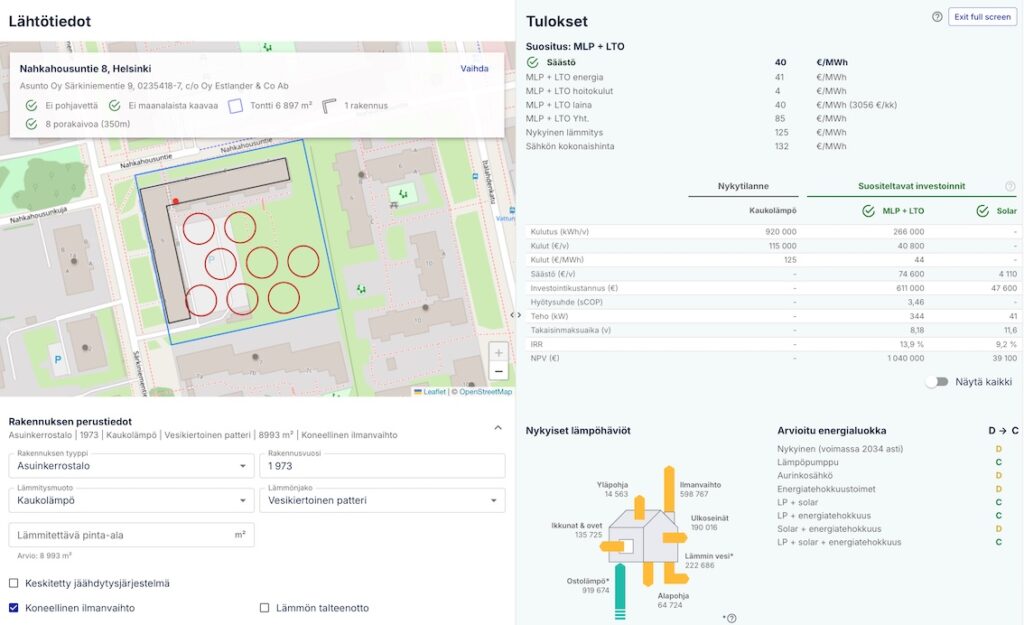Click help icon next to Suositeltavat investoinnit
The height and width of the screenshot is (625, 1024).
[1009, 187]
